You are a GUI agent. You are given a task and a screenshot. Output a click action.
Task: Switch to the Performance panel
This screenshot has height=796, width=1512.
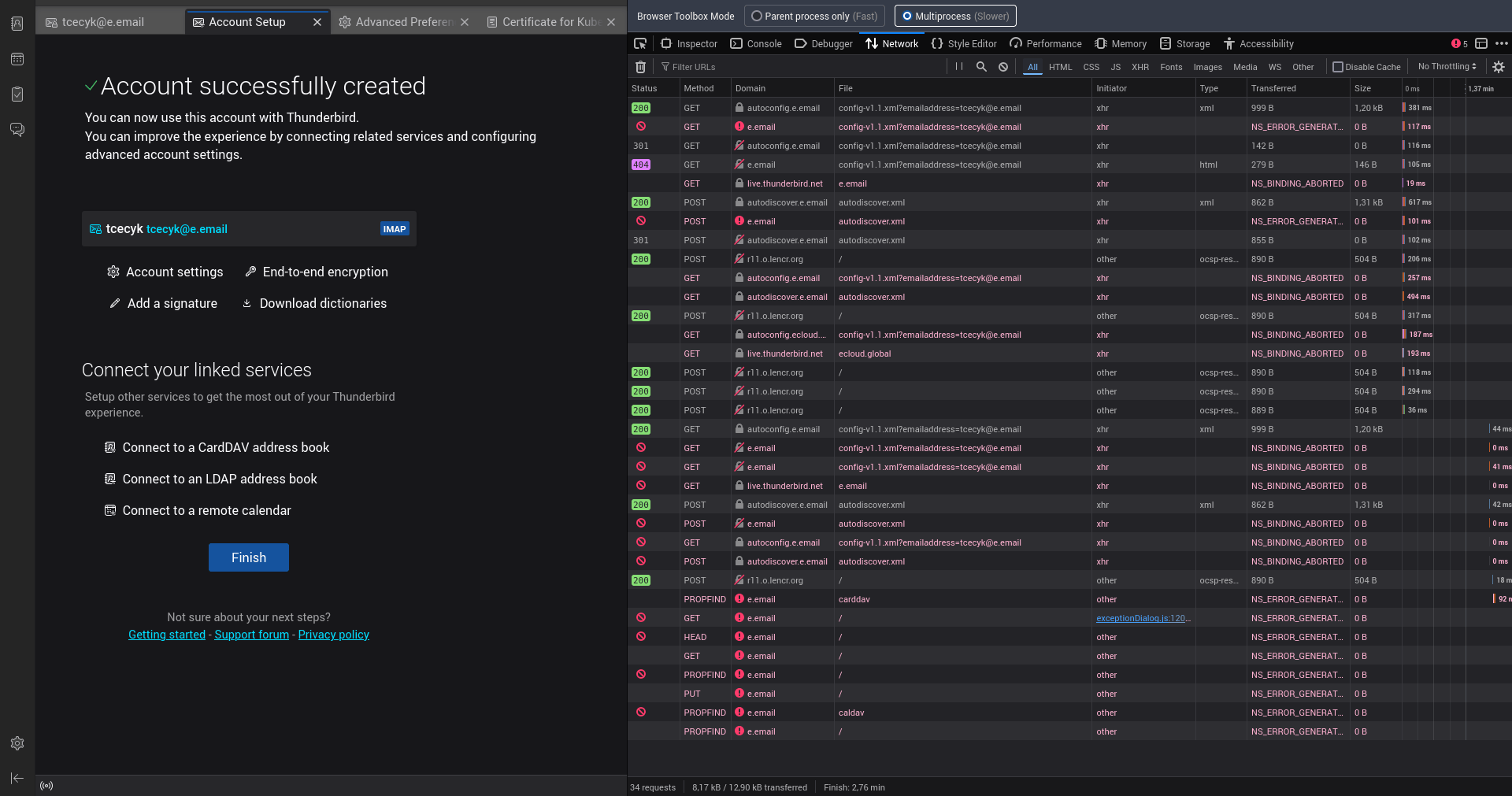pos(1046,43)
